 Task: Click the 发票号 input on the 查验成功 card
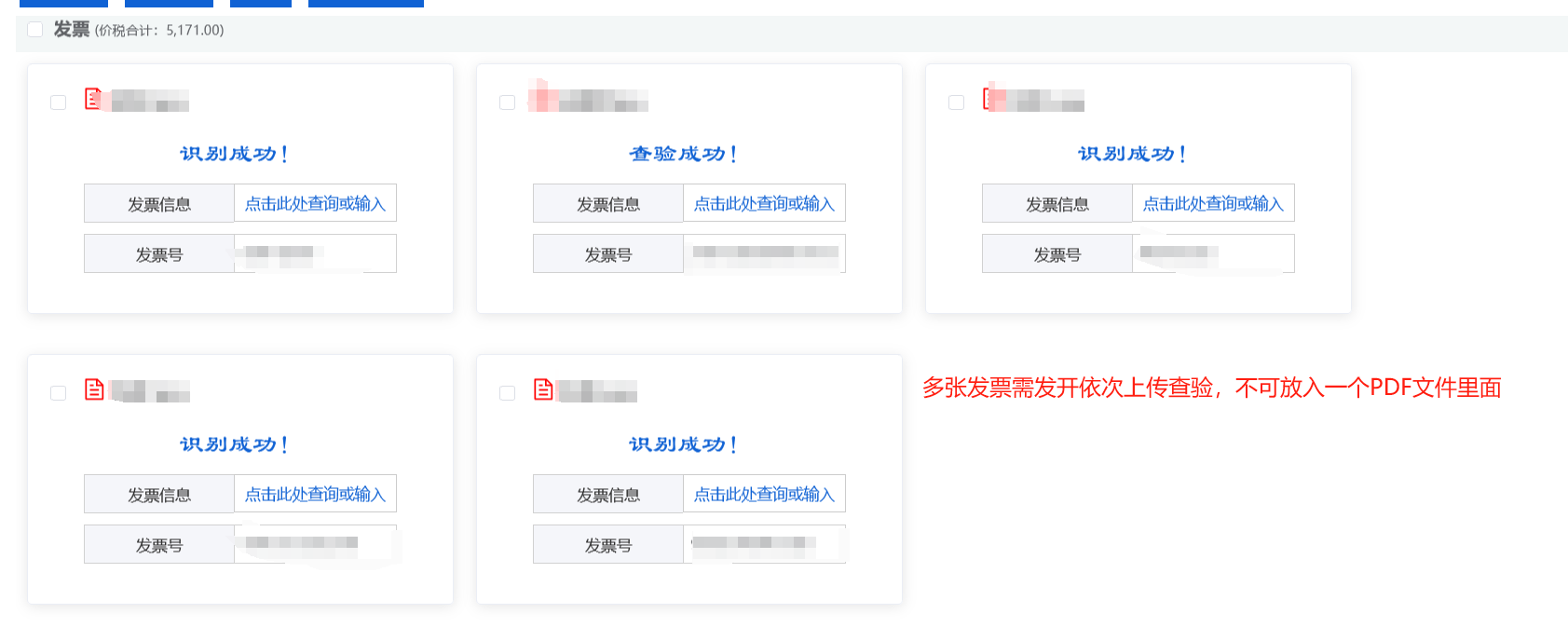pos(764,252)
